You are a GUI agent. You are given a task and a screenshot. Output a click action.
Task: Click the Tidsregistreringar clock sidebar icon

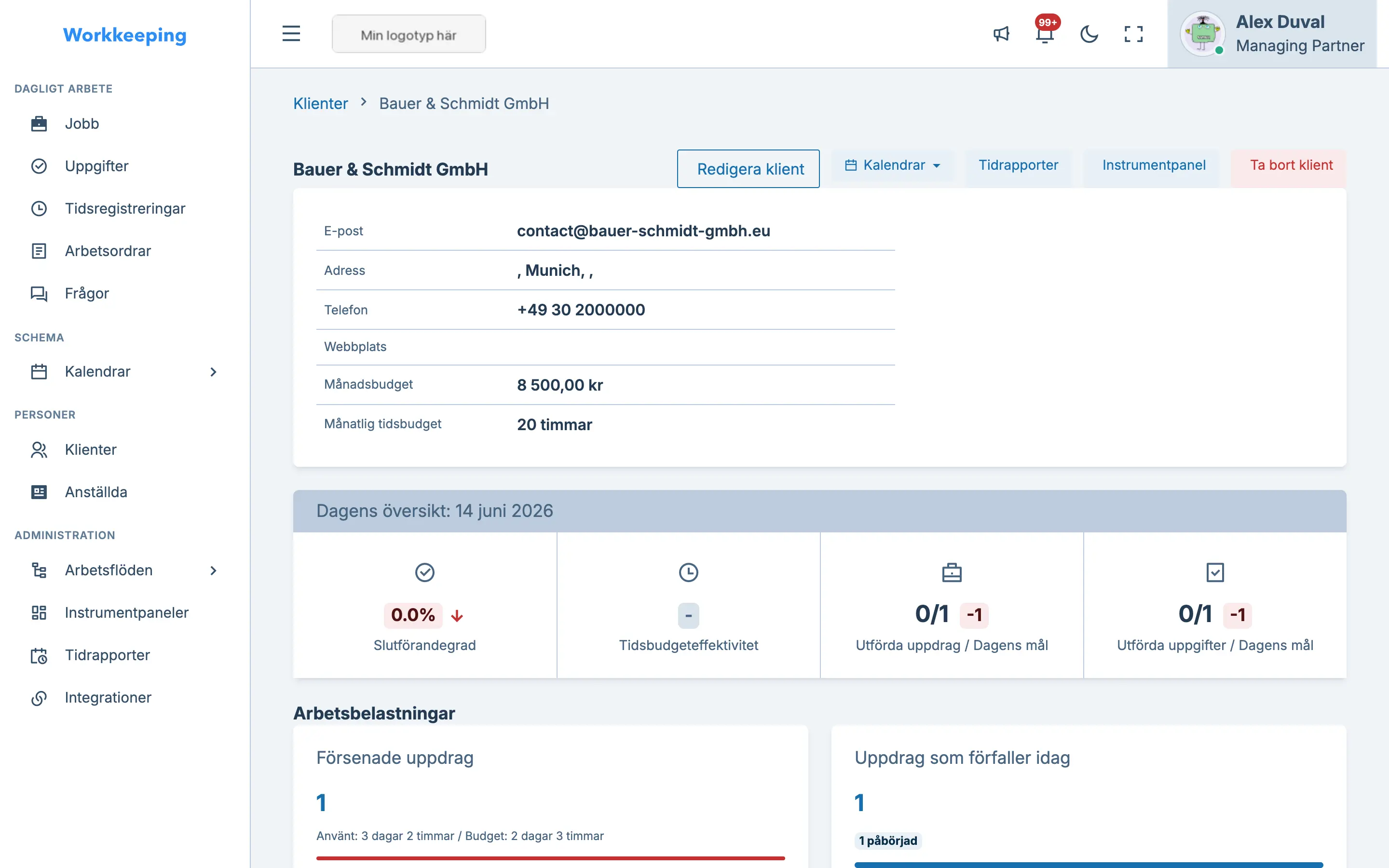39,208
